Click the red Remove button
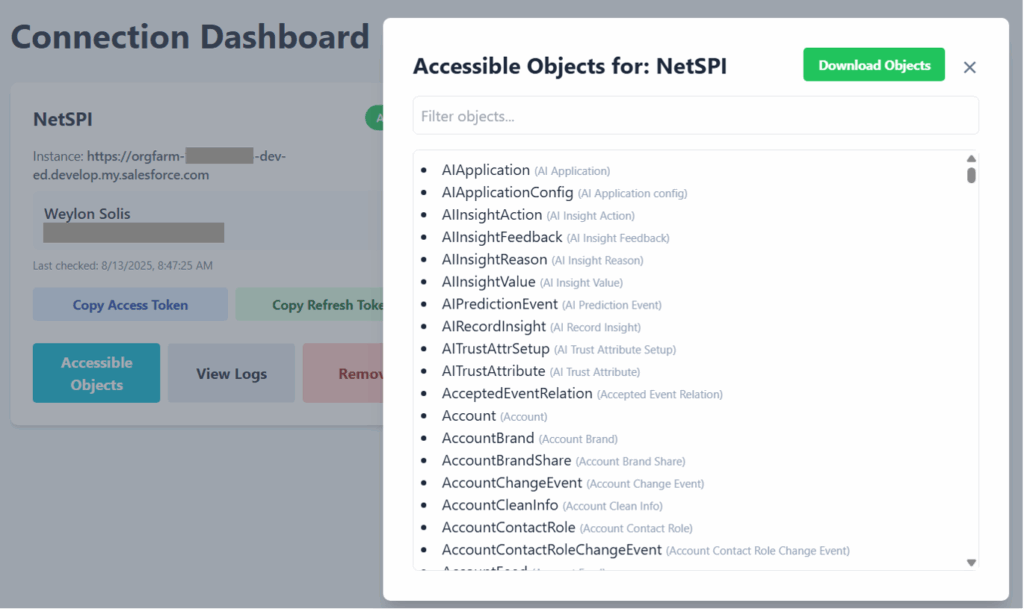Viewport: 1024px width, 609px height. [x=343, y=373]
